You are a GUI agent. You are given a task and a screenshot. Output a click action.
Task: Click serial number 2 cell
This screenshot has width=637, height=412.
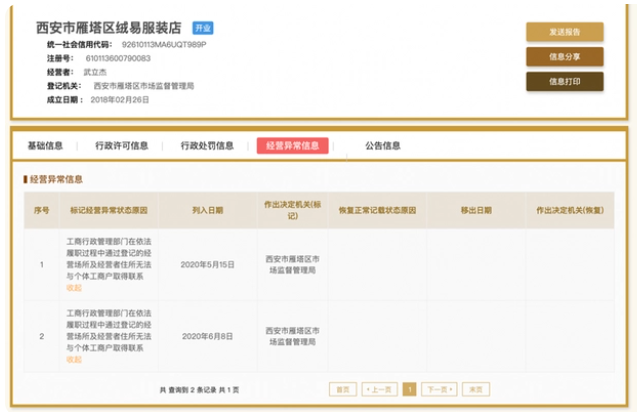[x=41, y=336]
